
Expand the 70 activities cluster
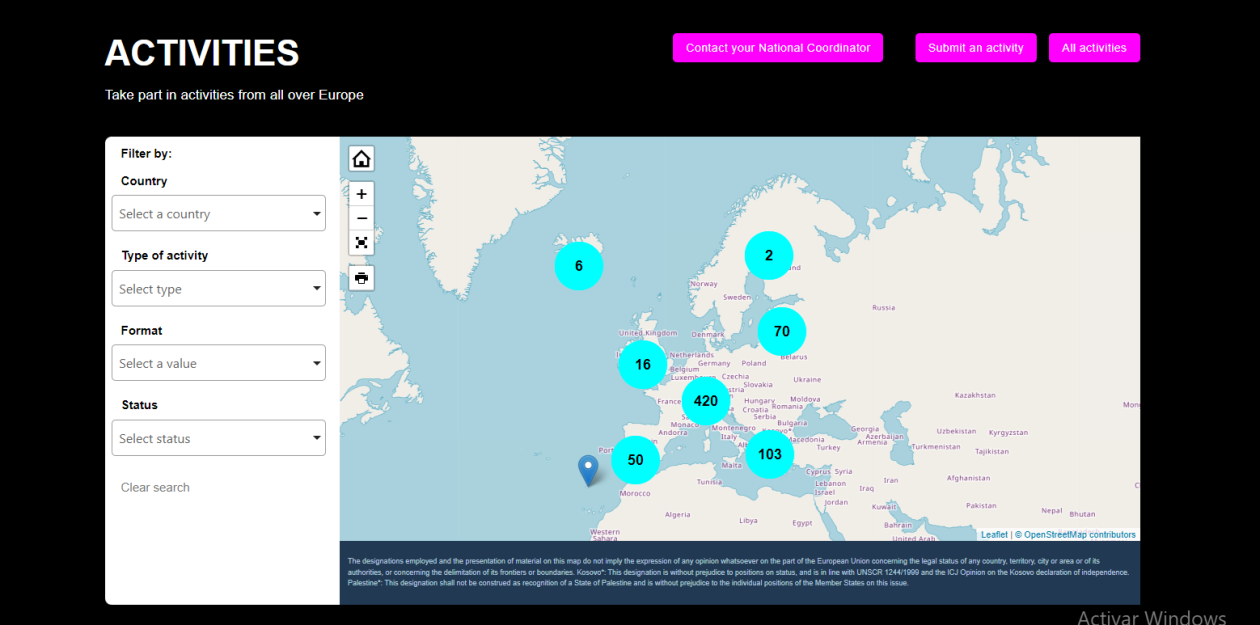pos(781,331)
